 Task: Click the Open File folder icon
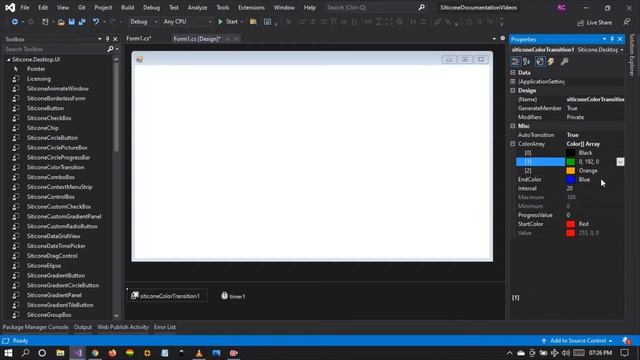(x=61, y=22)
